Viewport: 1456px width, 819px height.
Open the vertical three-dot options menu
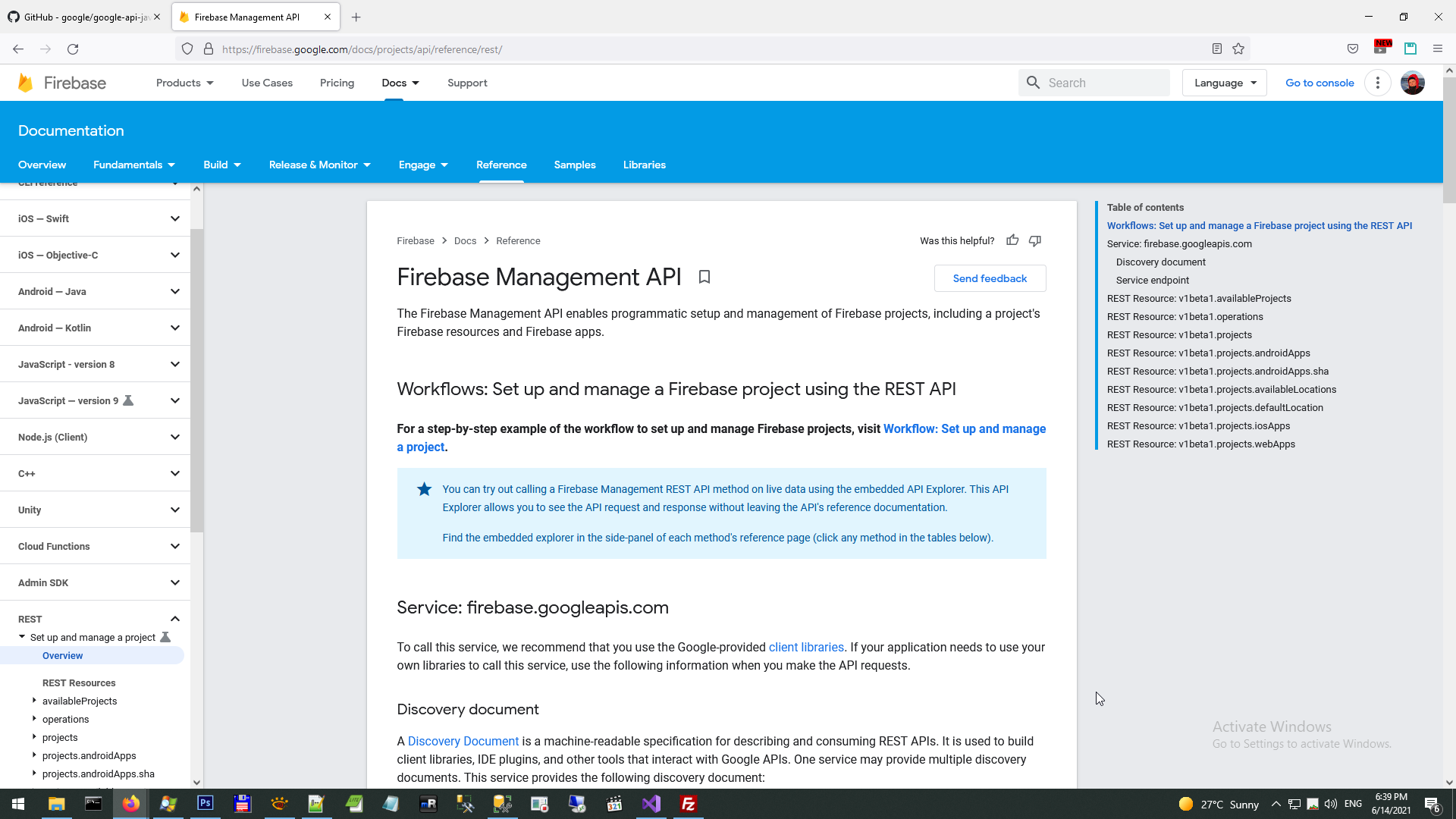click(1378, 83)
